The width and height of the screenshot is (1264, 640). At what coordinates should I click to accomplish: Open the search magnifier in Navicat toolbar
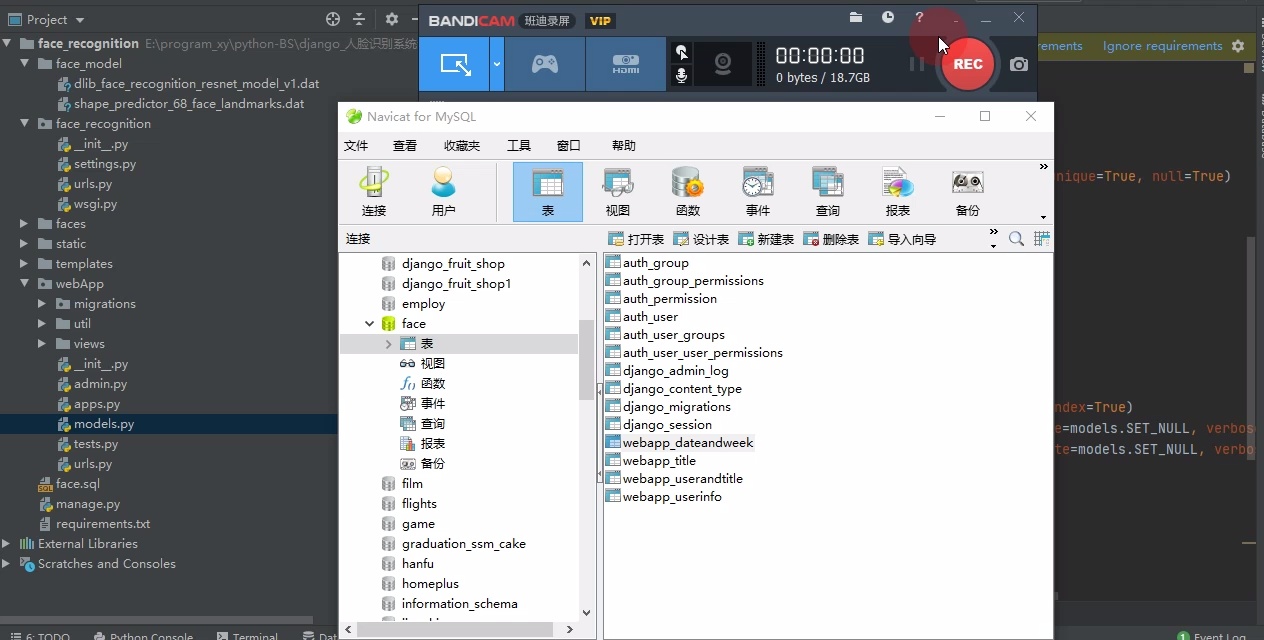[x=1016, y=239]
